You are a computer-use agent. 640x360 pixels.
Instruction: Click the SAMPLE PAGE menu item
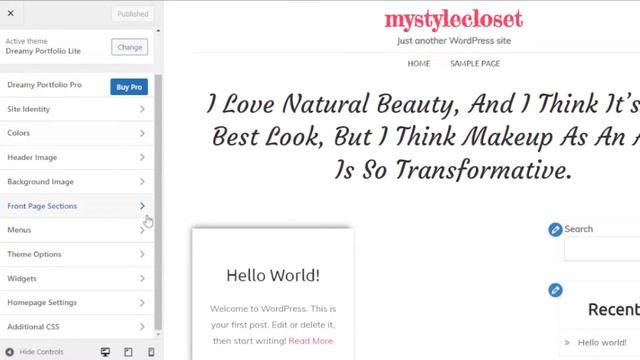475,64
